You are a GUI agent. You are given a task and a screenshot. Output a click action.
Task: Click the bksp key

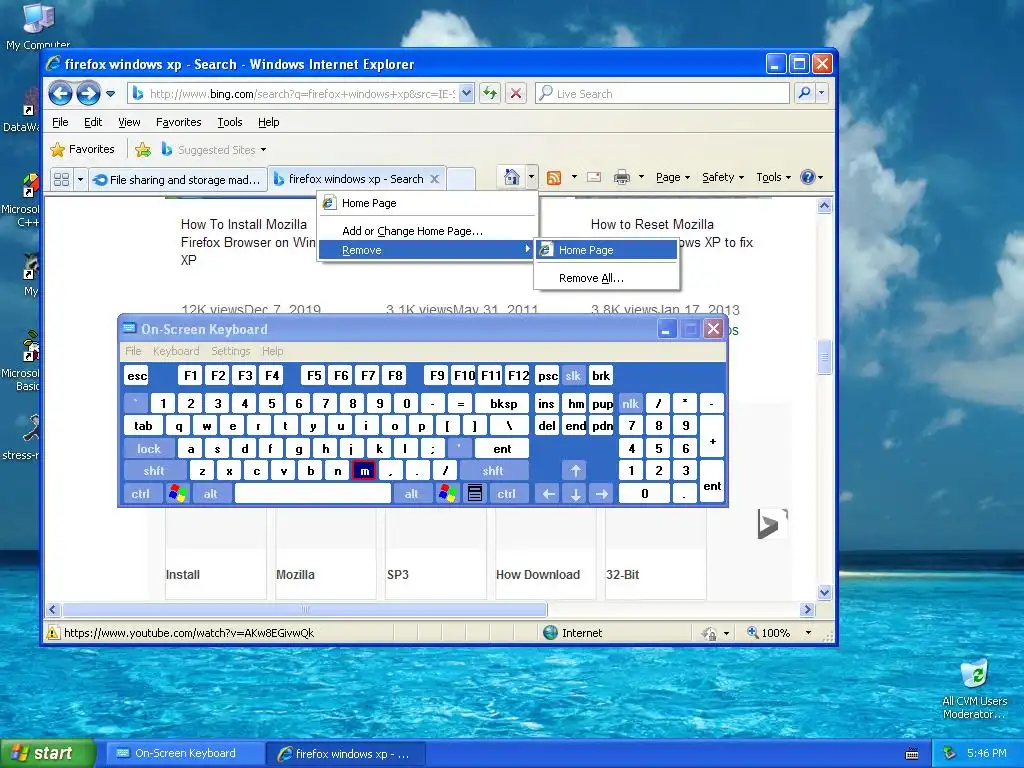[503, 404]
